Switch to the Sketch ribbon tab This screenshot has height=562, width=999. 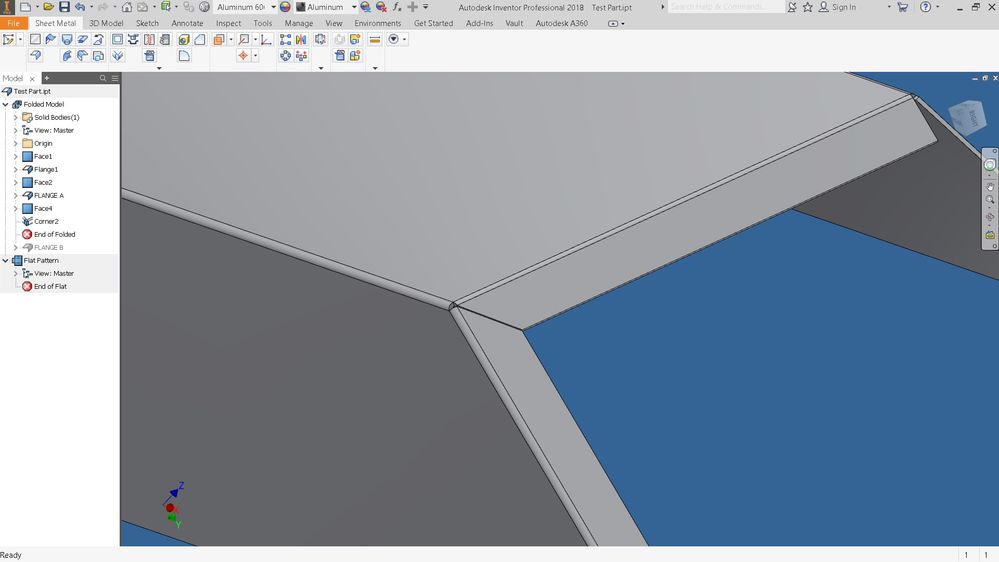(147, 23)
